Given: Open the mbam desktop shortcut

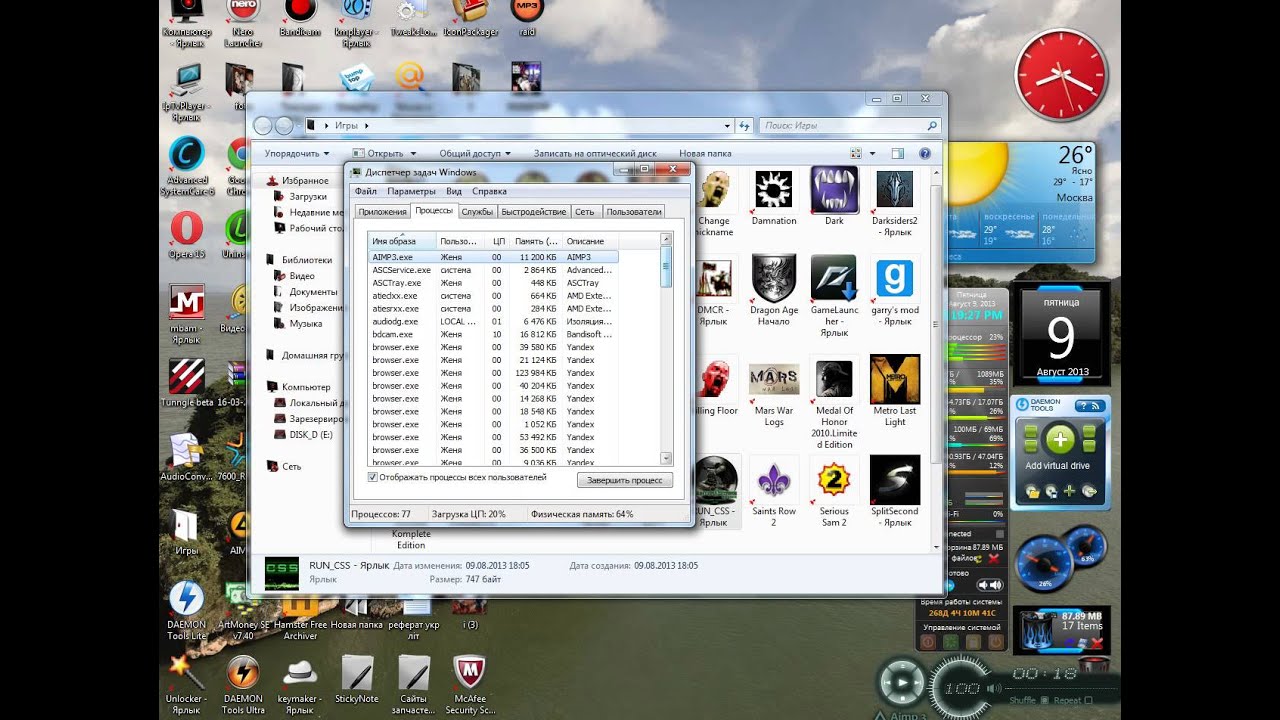Looking at the screenshot, I should (x=187, y=315).
